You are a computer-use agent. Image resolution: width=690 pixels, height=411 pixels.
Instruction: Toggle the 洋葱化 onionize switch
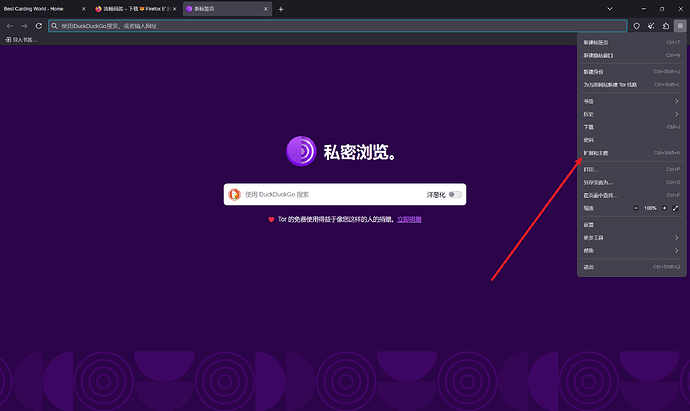pos(455,194)
